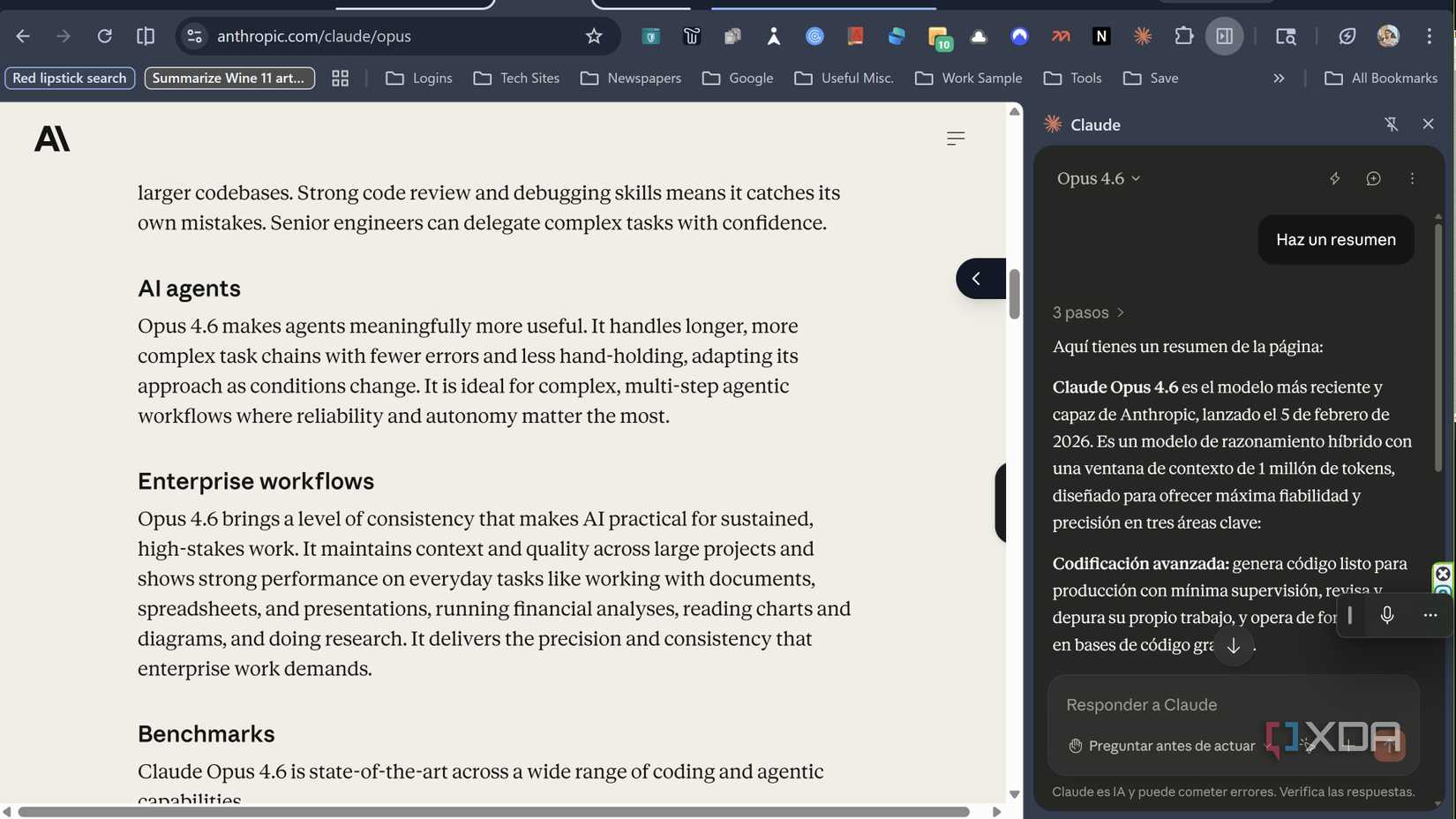Click the page scrollbar down arrow
Image resolution: width=1456 pixels, height=819 pixels.
click(1015, 794)
